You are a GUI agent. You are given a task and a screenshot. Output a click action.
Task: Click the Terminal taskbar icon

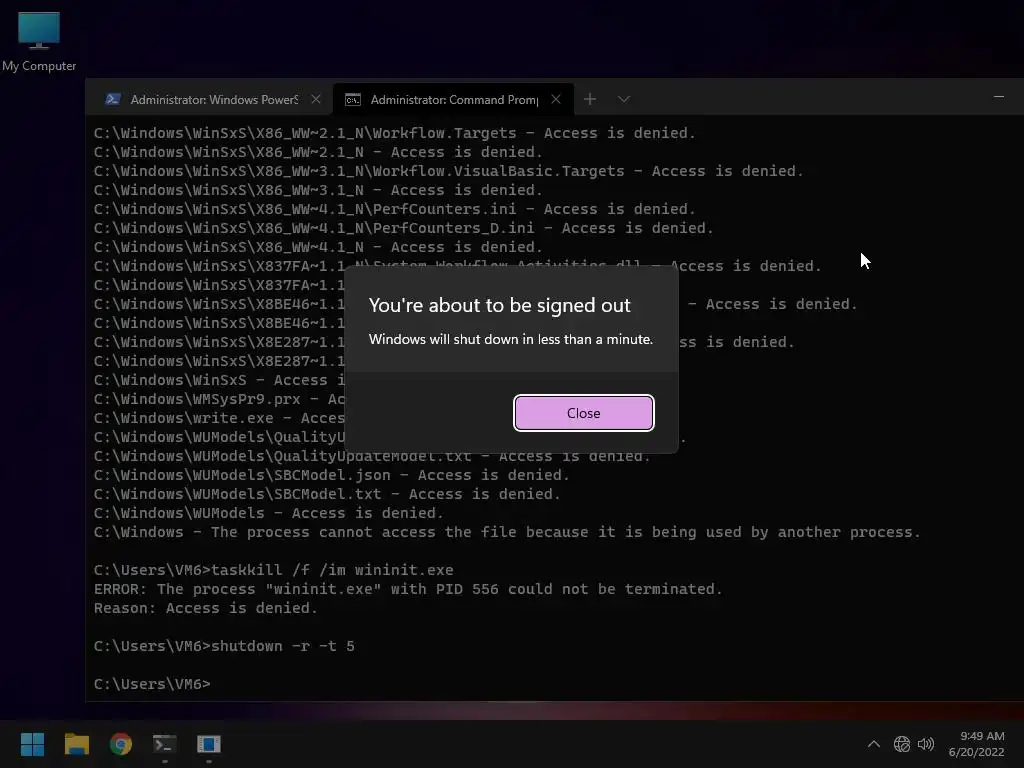[x=165, y=744]
